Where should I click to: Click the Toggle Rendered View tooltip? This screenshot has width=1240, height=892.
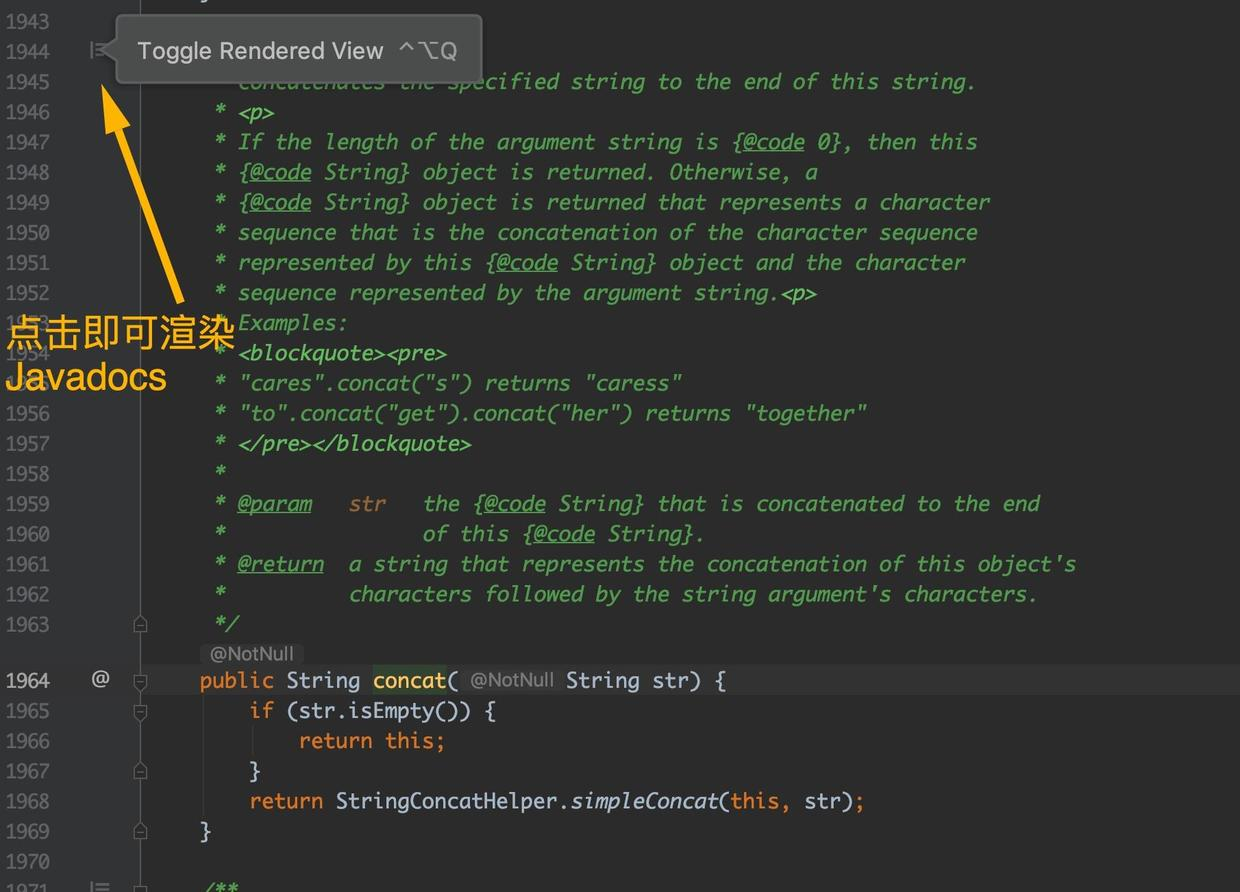(297, 50)
